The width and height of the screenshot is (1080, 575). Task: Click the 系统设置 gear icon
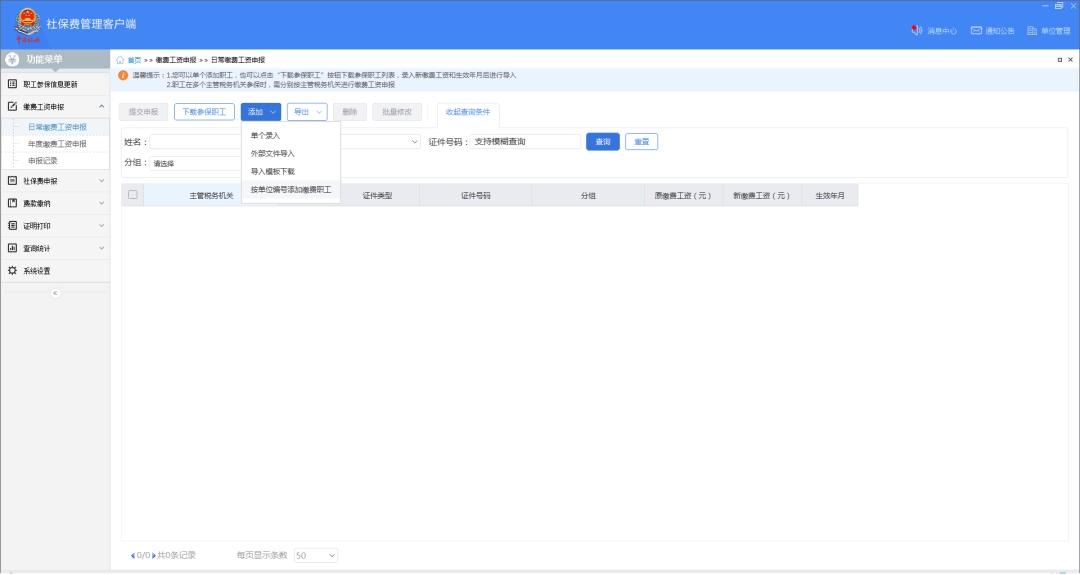(13, 270)
